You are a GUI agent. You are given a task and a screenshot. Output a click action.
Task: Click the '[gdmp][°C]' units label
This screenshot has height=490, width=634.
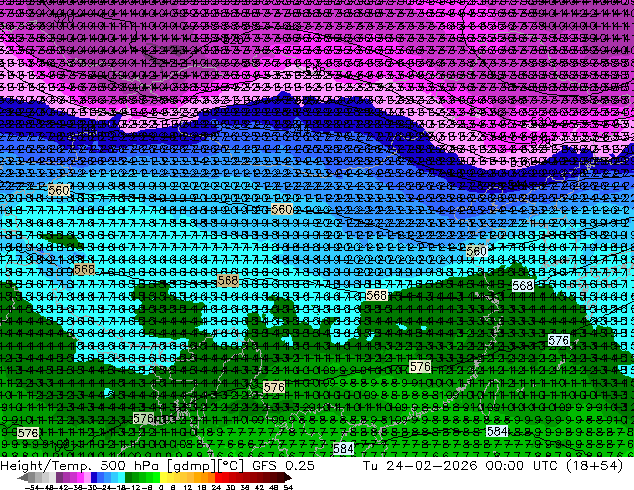tap(205, 466)
